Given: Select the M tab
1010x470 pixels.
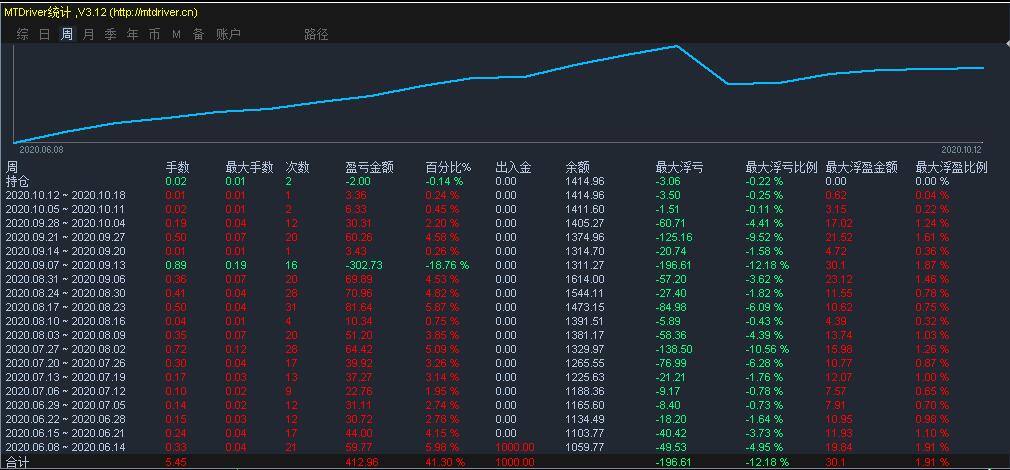Looking at the screenshot, I should [176, 35].
